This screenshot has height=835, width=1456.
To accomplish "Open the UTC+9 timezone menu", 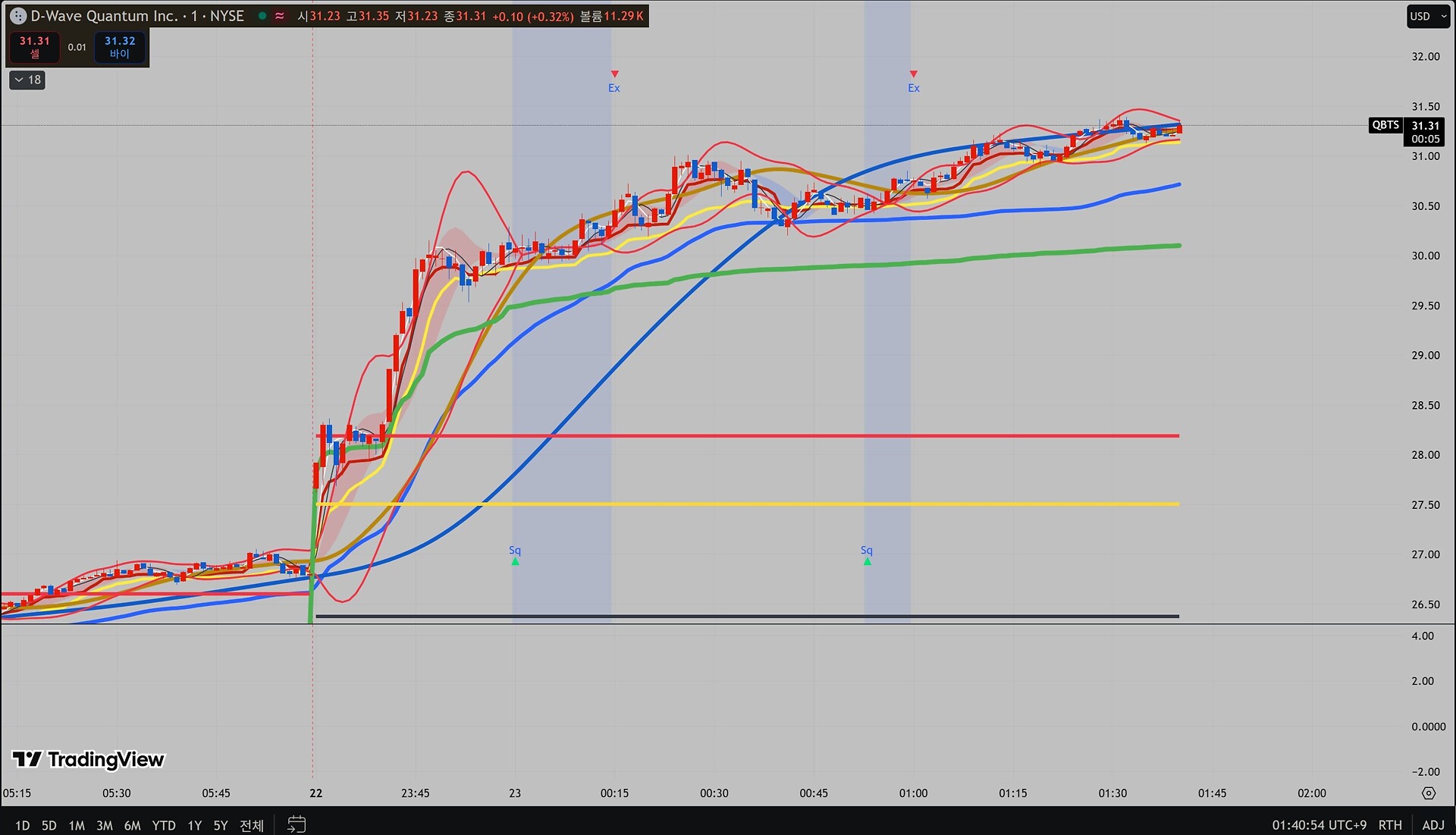I will tap(1319, 825).
